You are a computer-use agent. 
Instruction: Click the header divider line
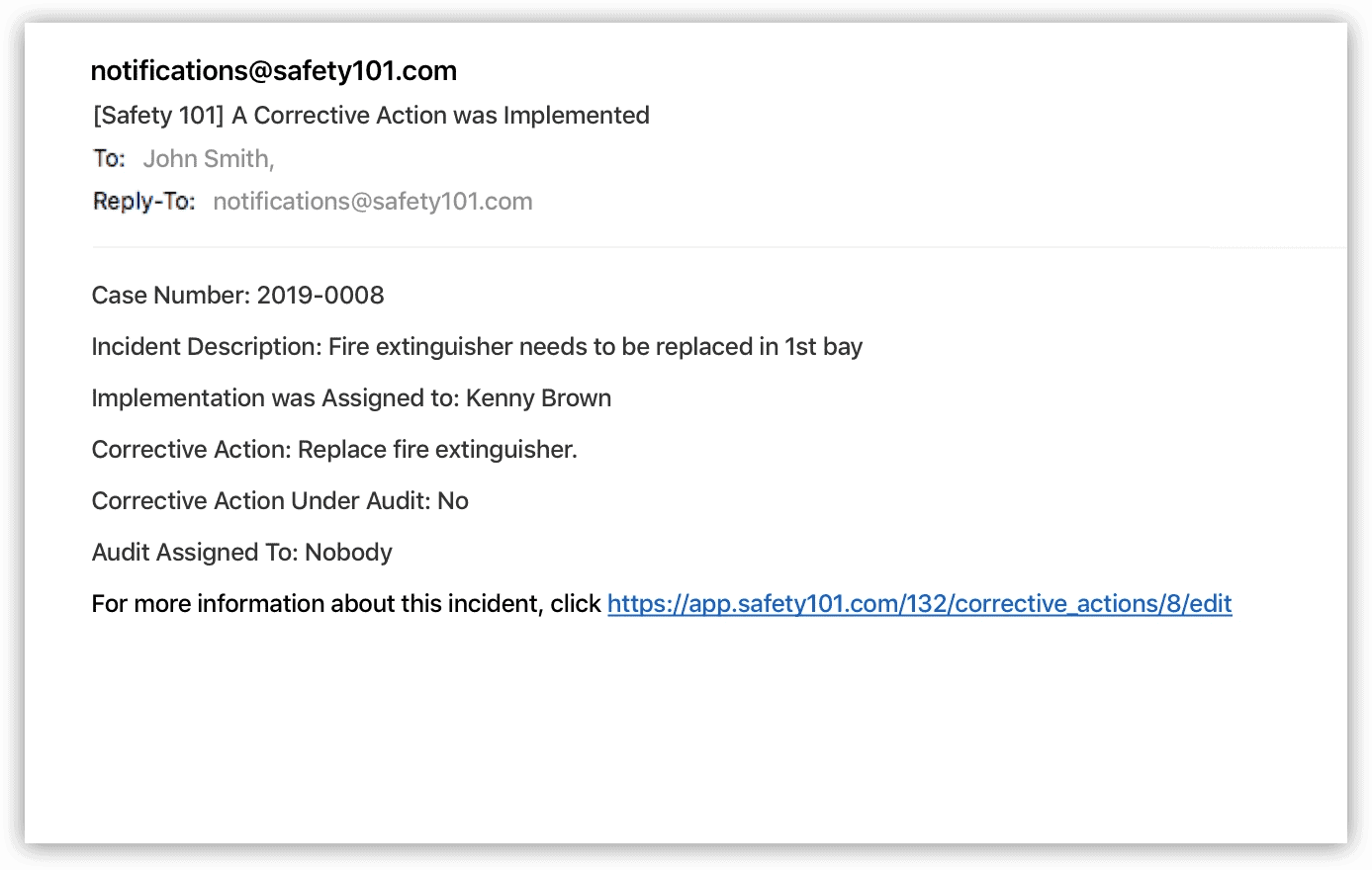click(x=719, y=247)
